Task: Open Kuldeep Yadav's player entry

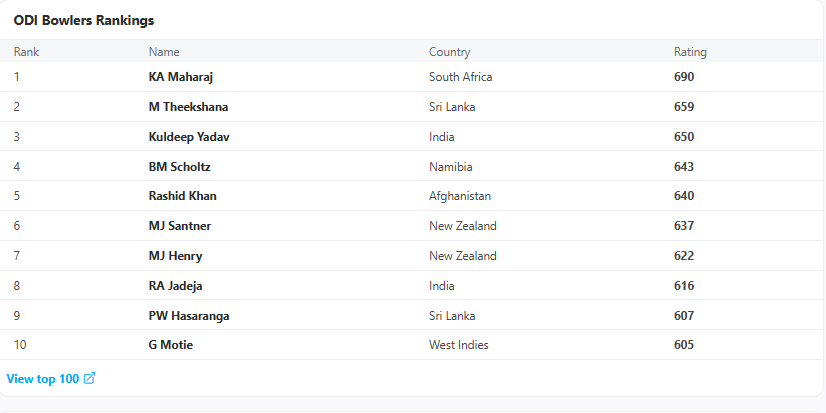Action: [x=189, y=137]
